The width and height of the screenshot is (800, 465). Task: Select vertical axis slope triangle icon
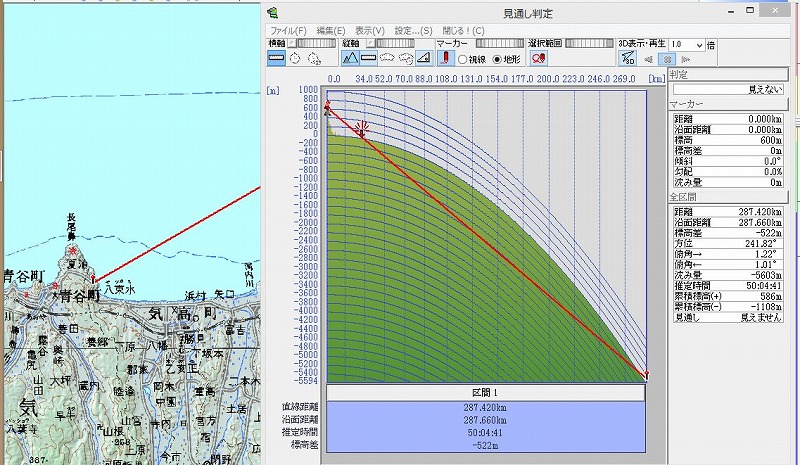[424, 58]
